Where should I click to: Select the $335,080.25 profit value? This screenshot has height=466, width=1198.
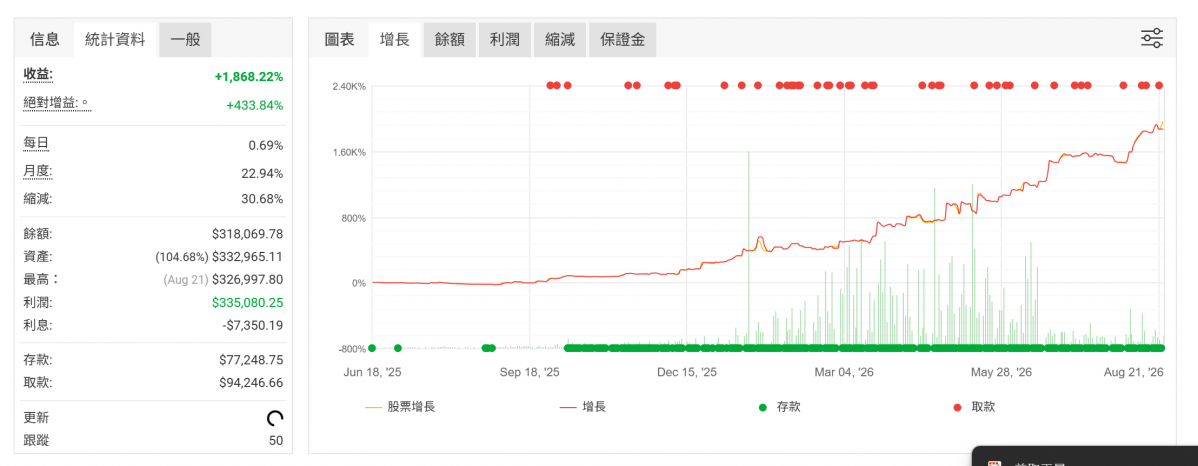coord(248,303)
